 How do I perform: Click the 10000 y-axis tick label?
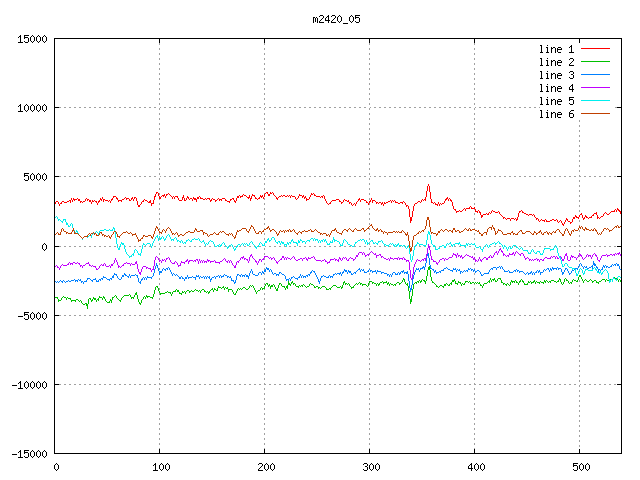click(30, 108)
